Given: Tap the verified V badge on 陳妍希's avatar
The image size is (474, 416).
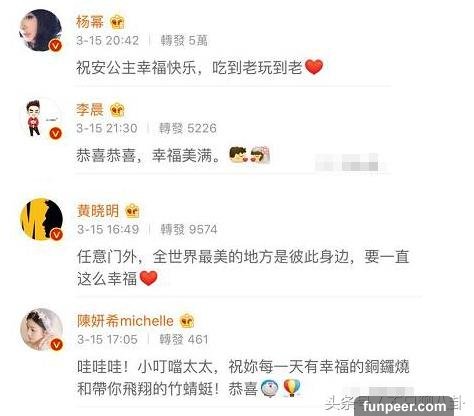Looking at the screenshot, I should (x=57, y=345).
